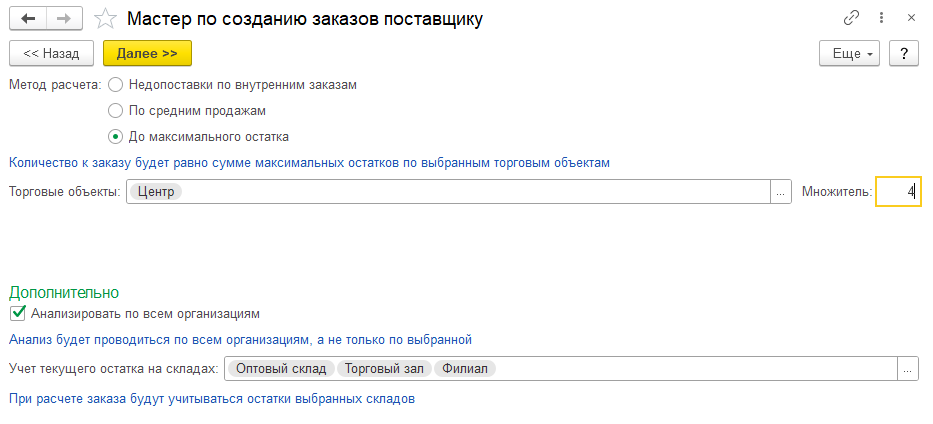Viewport: 933px width, 424px height.
Task: Go back with '<< Назад' button
Action: pyautogui.click(x=51, y=52)
